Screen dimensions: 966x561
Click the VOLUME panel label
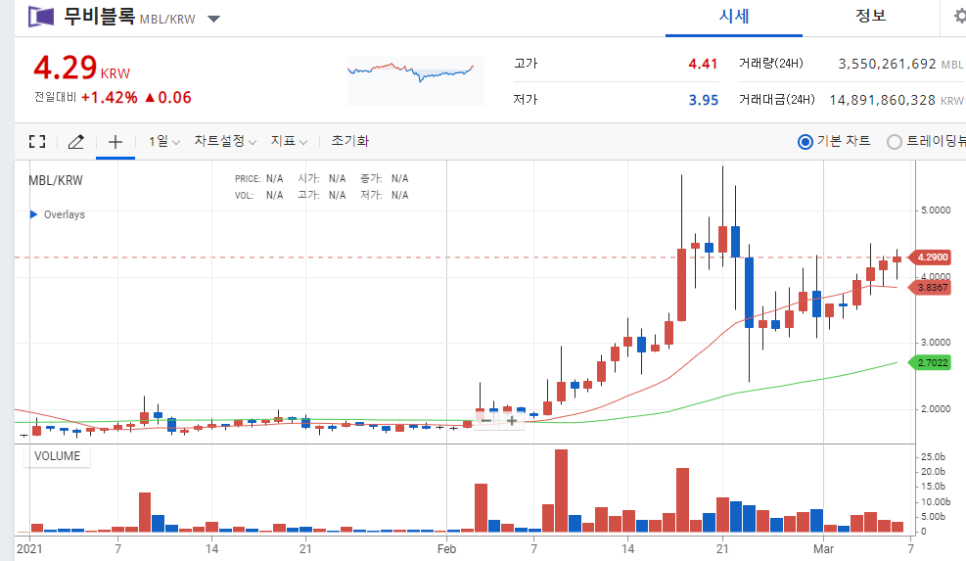click(x=57, y=456)
